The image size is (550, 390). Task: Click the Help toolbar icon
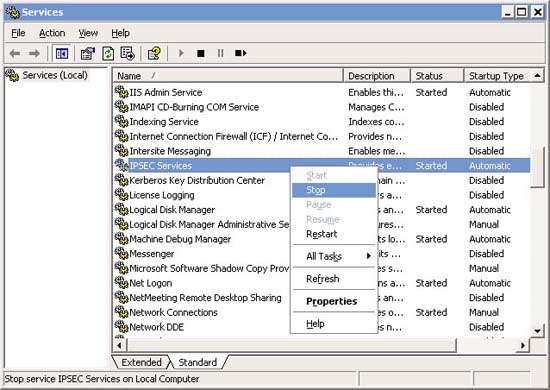(x=154, y=53)
